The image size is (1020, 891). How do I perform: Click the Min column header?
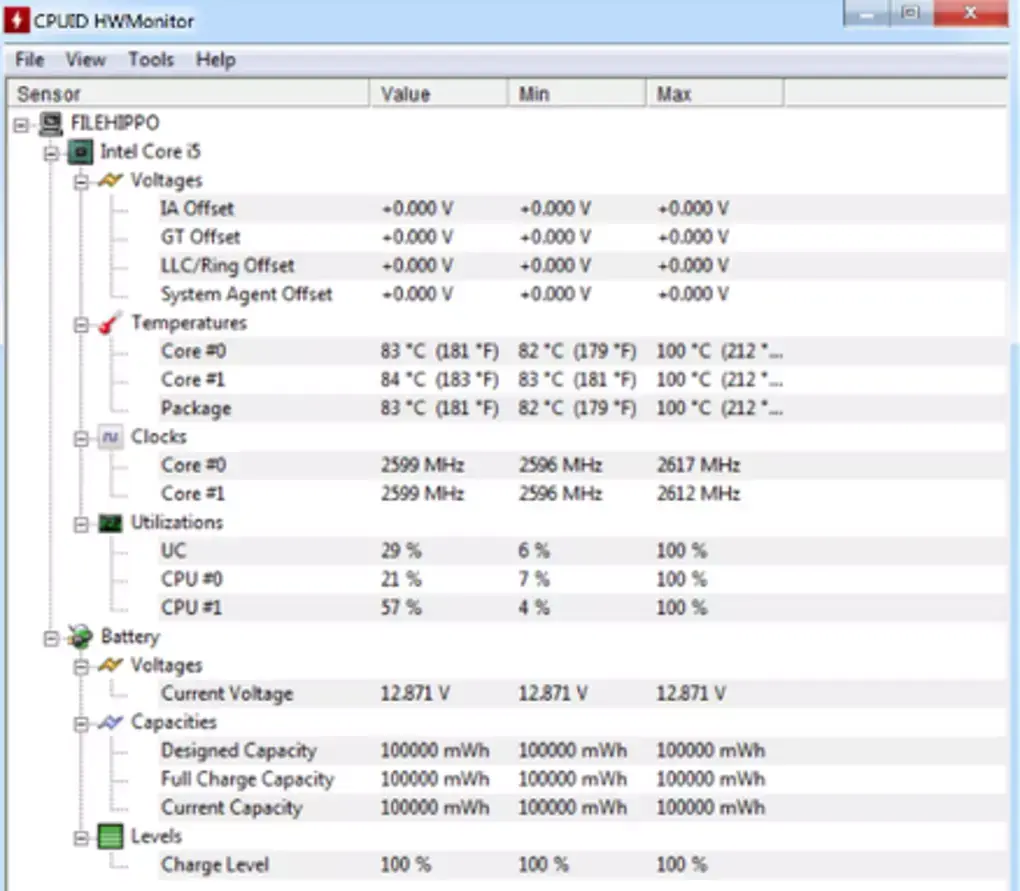[577, 94]
